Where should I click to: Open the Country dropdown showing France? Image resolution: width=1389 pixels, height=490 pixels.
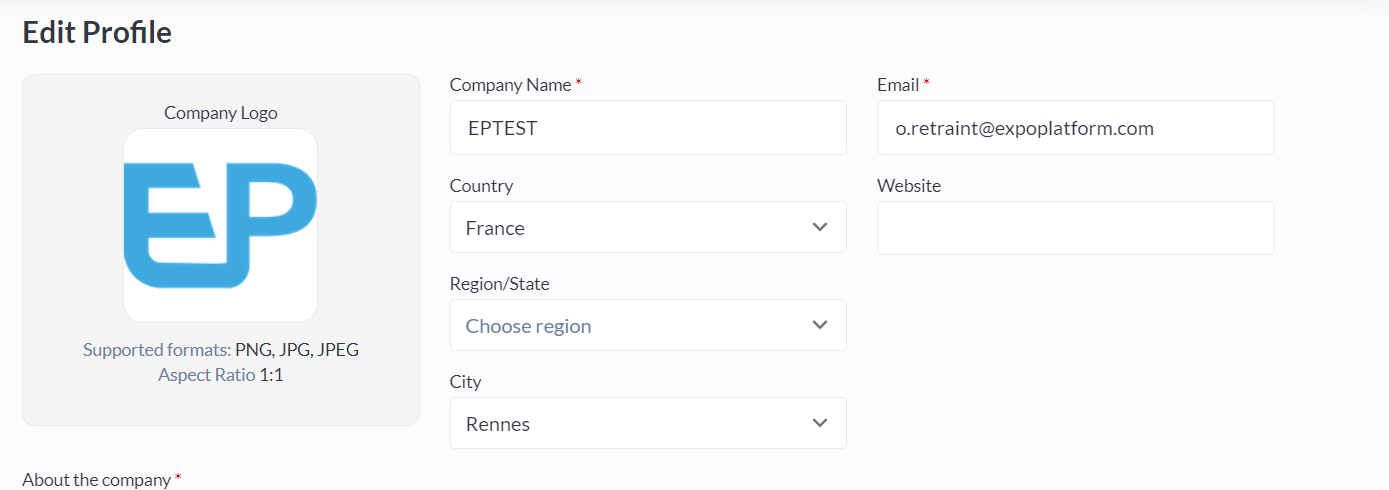[x=630, y=227]
